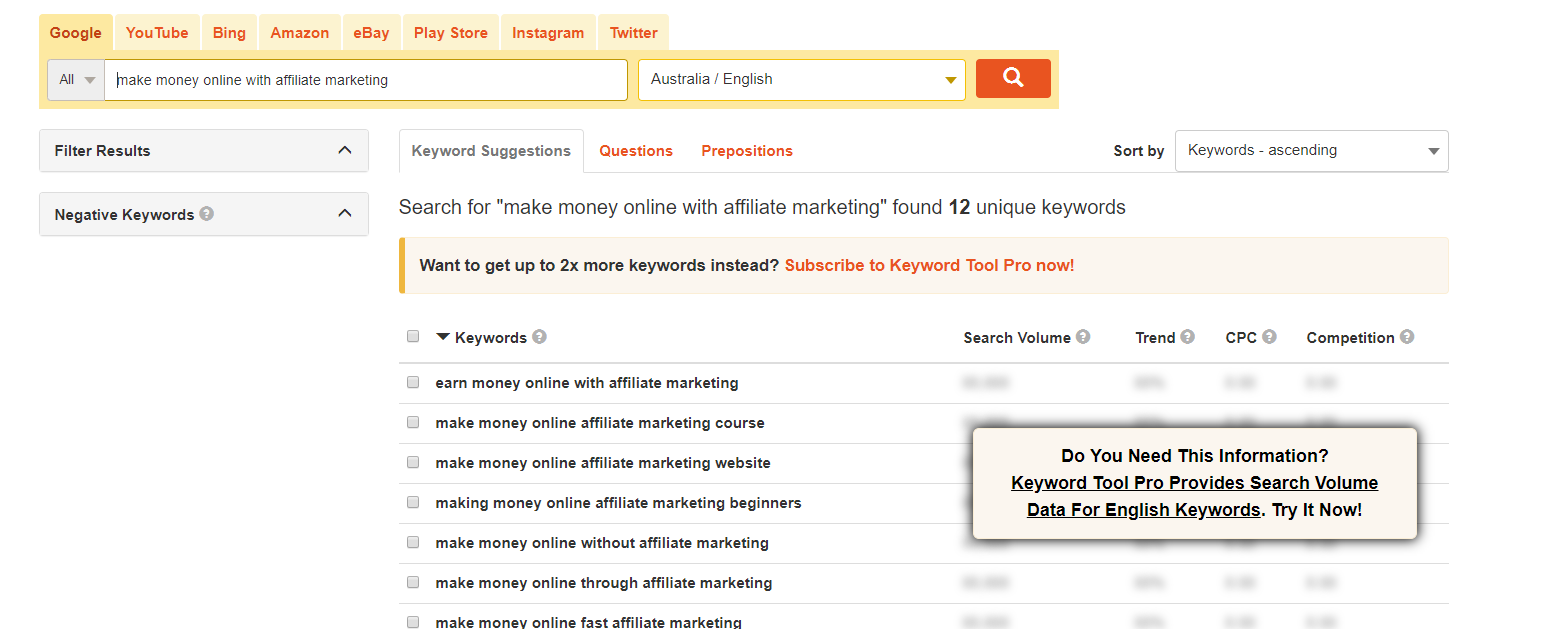Check "make money online fast affiliate marketing" row
Viewport: 1544px width, 629px height.
pyautogui.click(x=413, y=622)
